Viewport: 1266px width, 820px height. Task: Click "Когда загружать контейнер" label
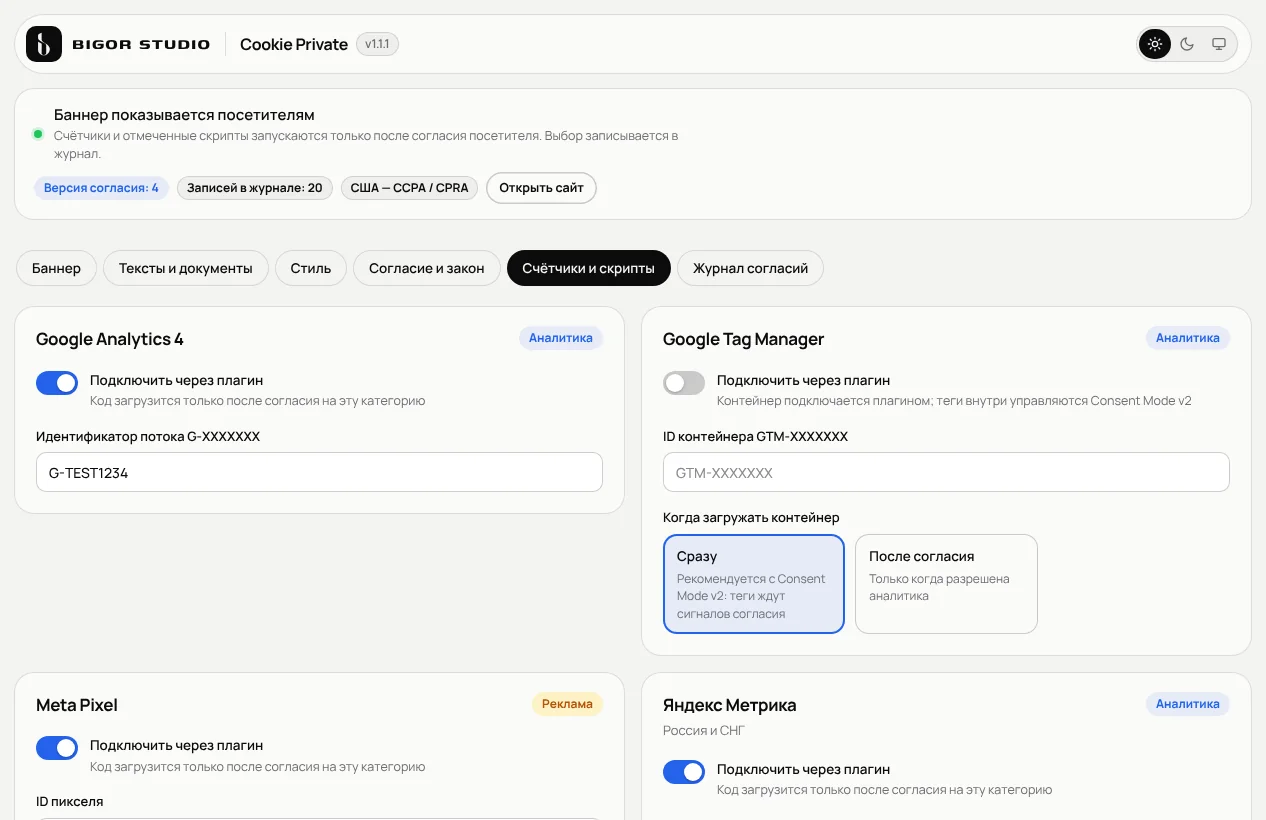(x=751, y=517)
